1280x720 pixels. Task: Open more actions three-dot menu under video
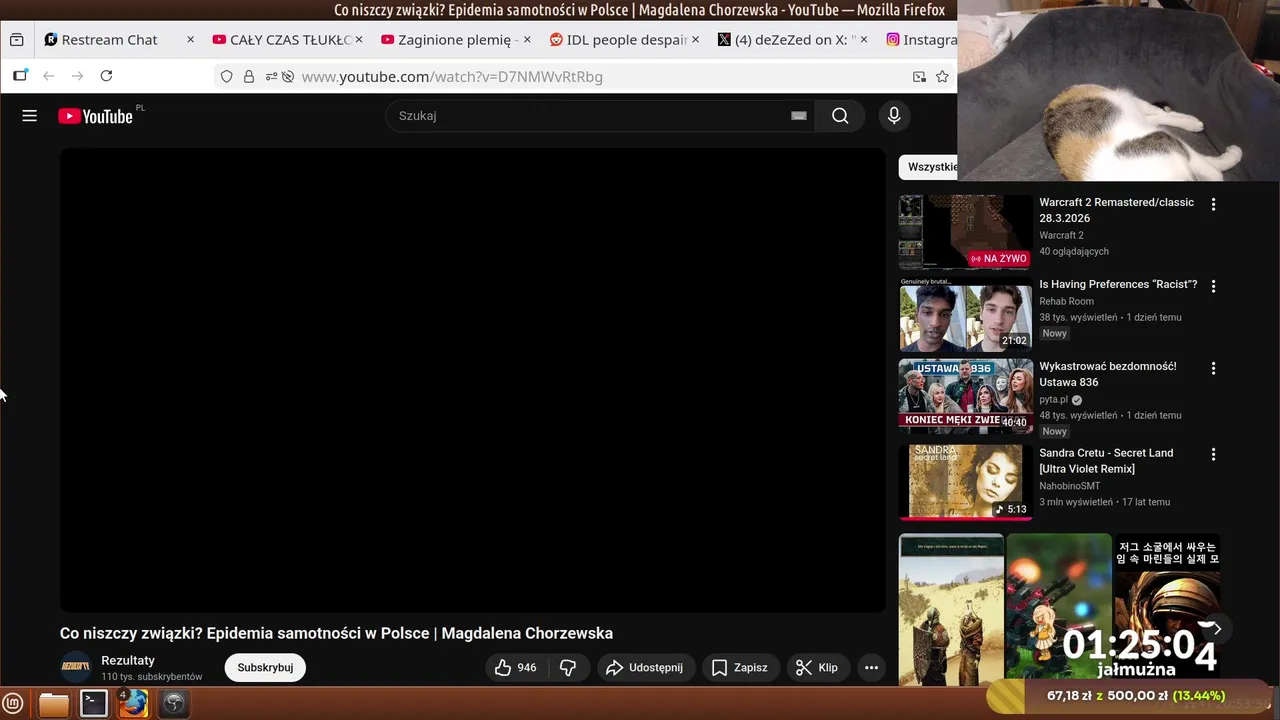click(x=871, y=668)
